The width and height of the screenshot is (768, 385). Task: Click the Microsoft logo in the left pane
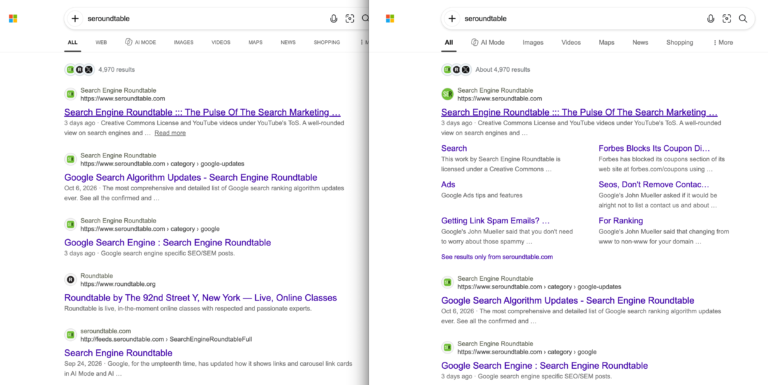[x=13, y=19]
